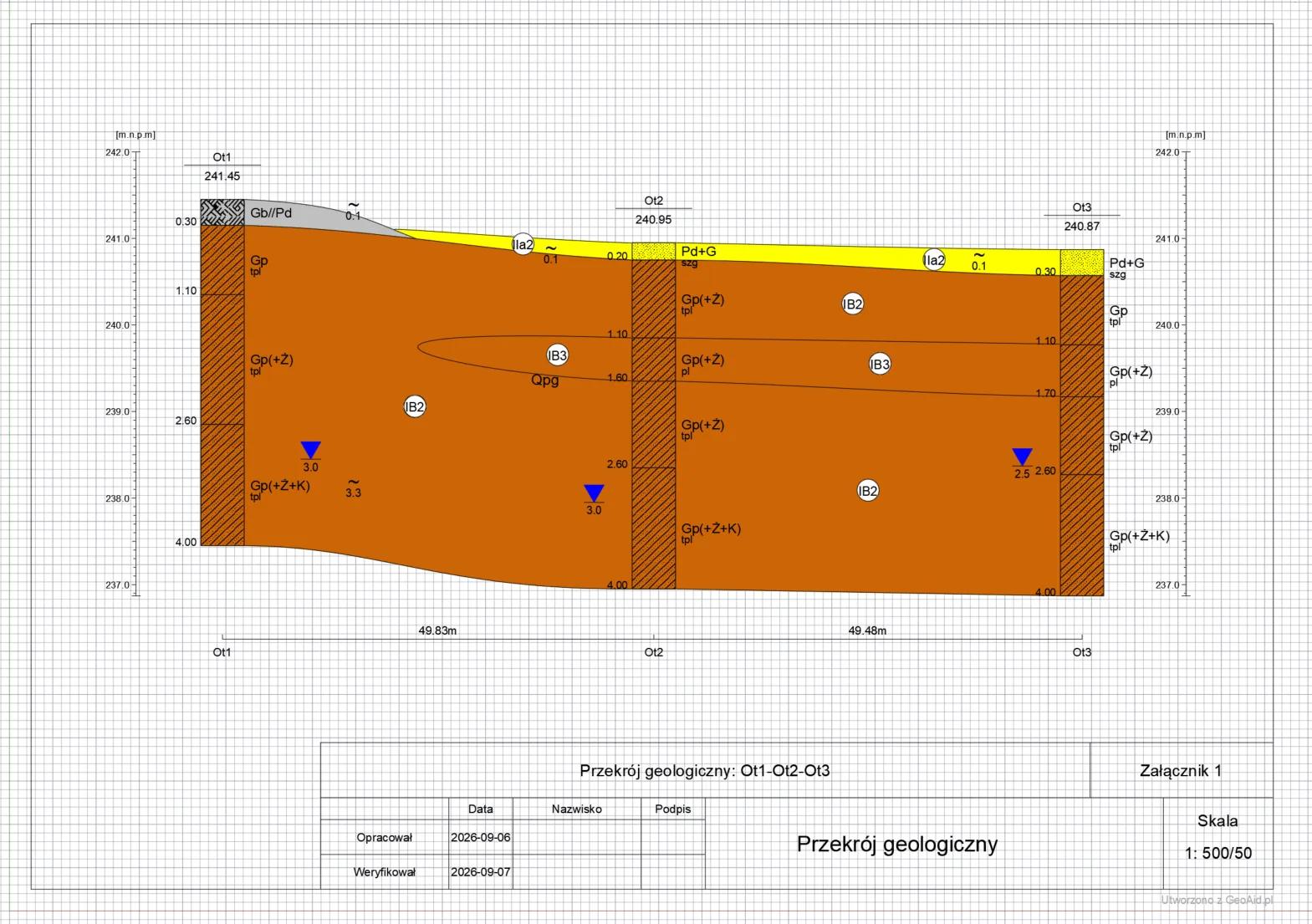This screenshot has width=1312, height=924.
Task: Select the 49.48m distance label
Action: tap(867, 630)
